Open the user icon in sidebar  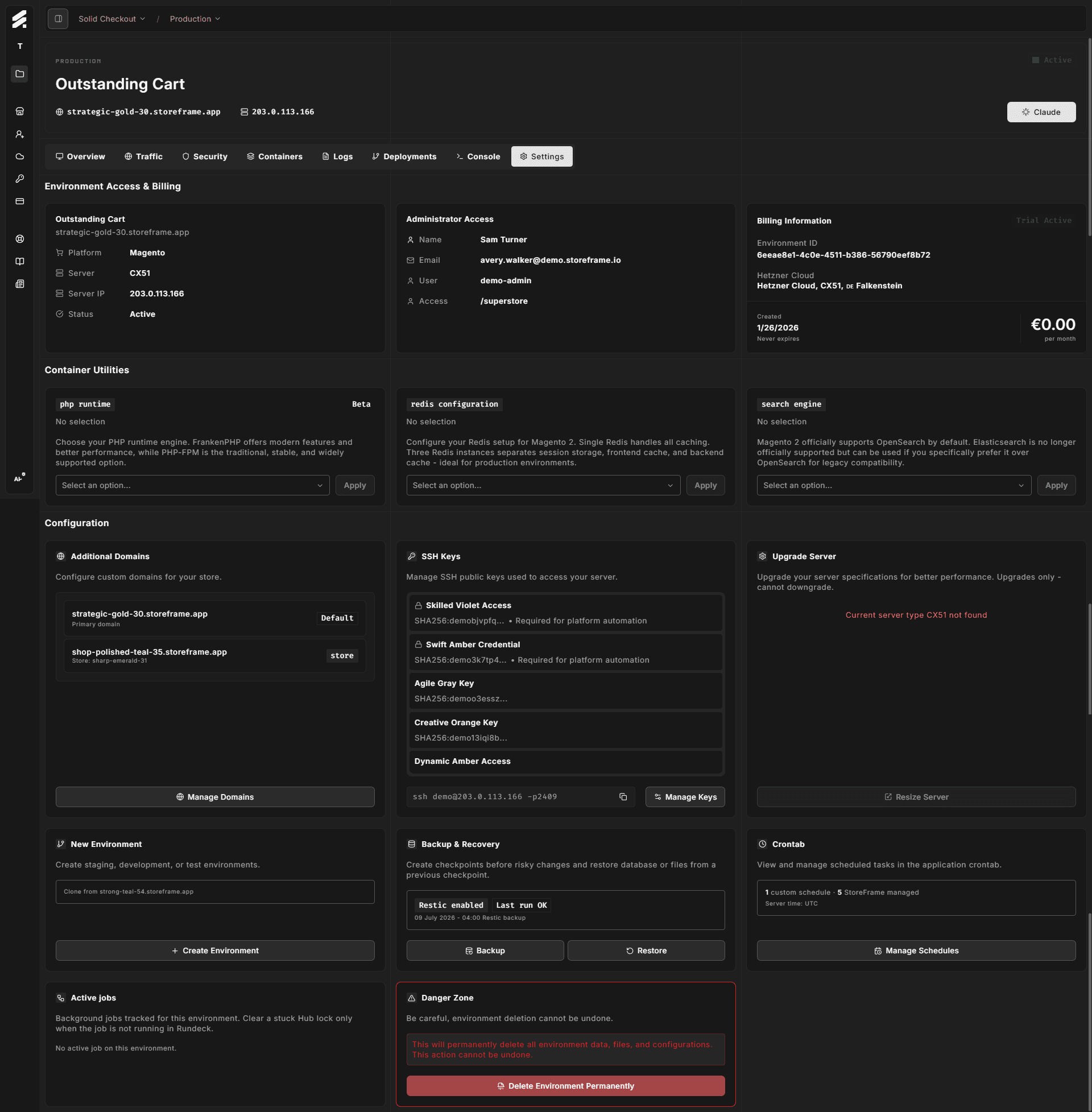coord(19,134)
